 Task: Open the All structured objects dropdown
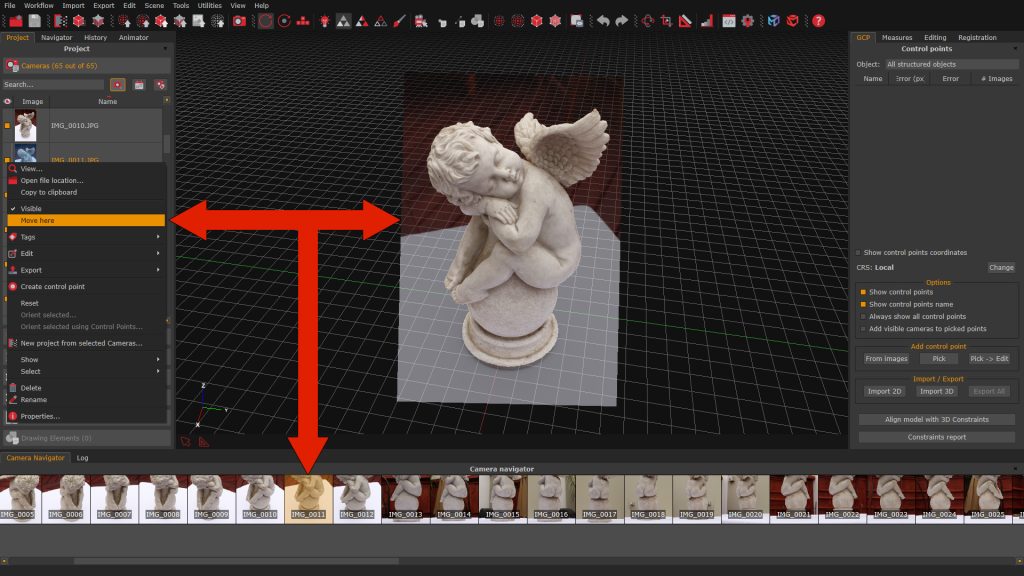(951, 64)
